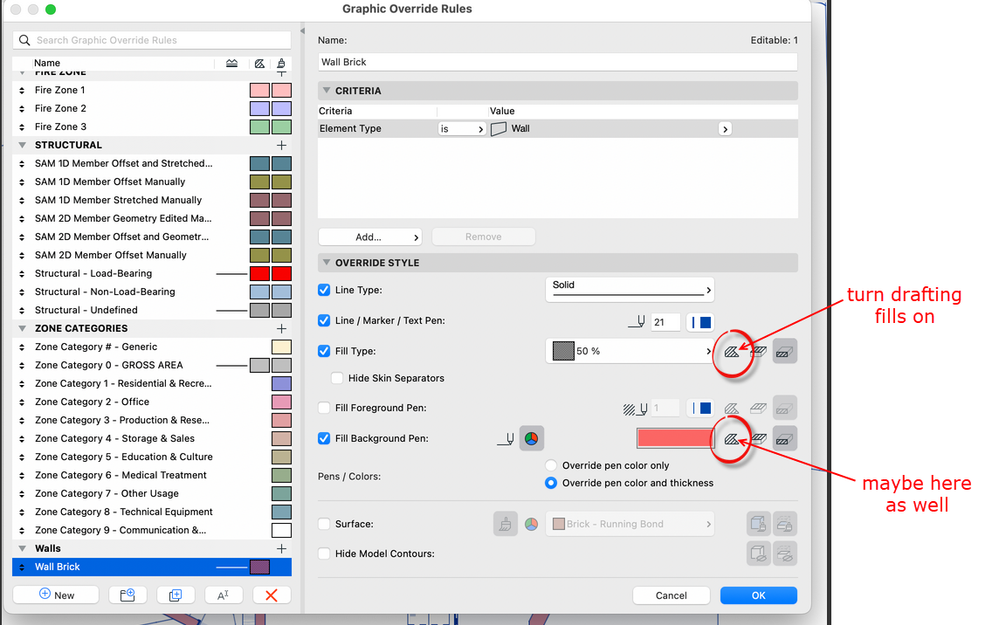The width and height of the screenshot is (999, 625).
Task: Select the Wall Brick rule
Action: click(152, 567)
